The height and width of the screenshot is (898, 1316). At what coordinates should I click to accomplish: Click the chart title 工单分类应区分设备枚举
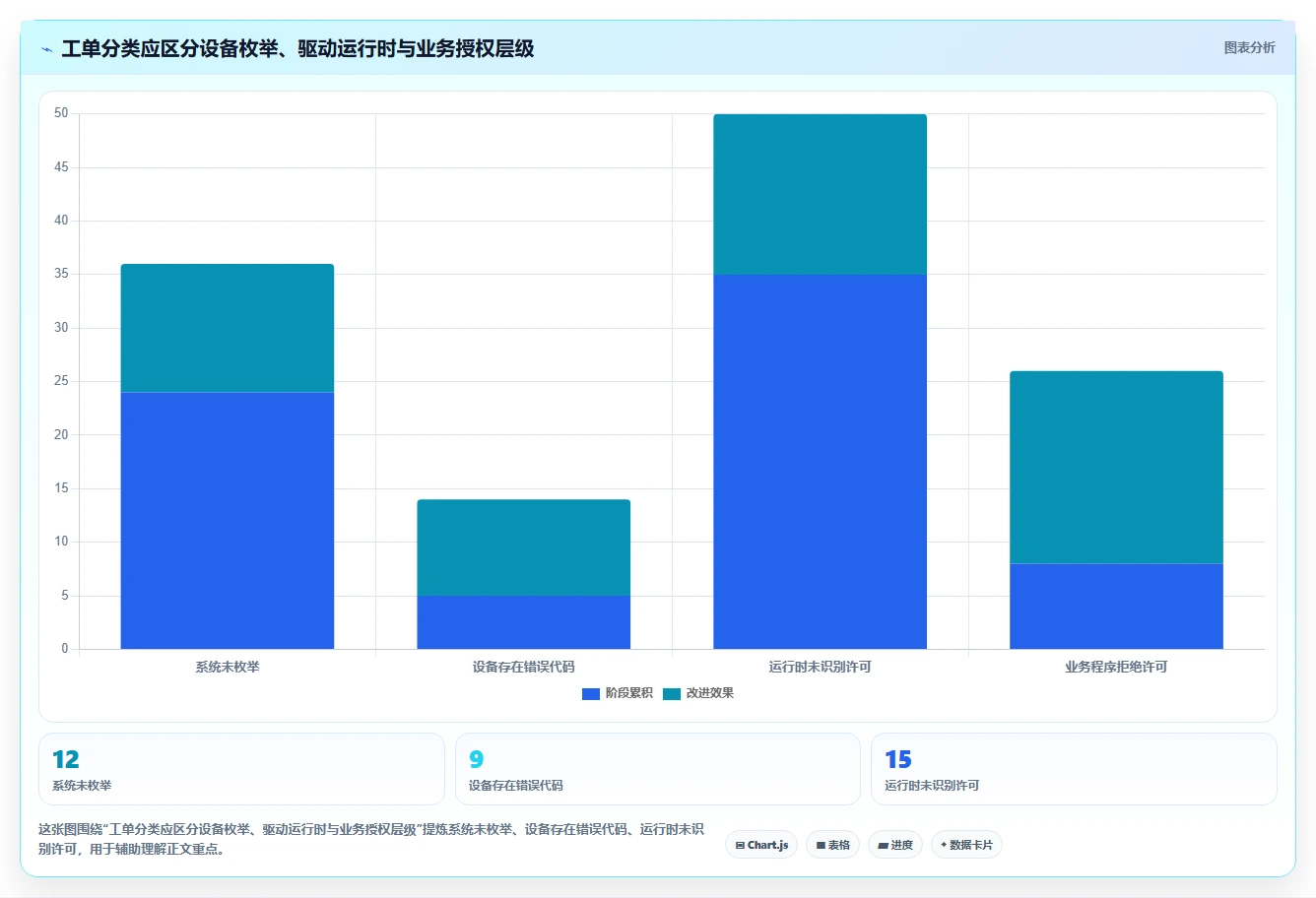click(x=297, y=49)
